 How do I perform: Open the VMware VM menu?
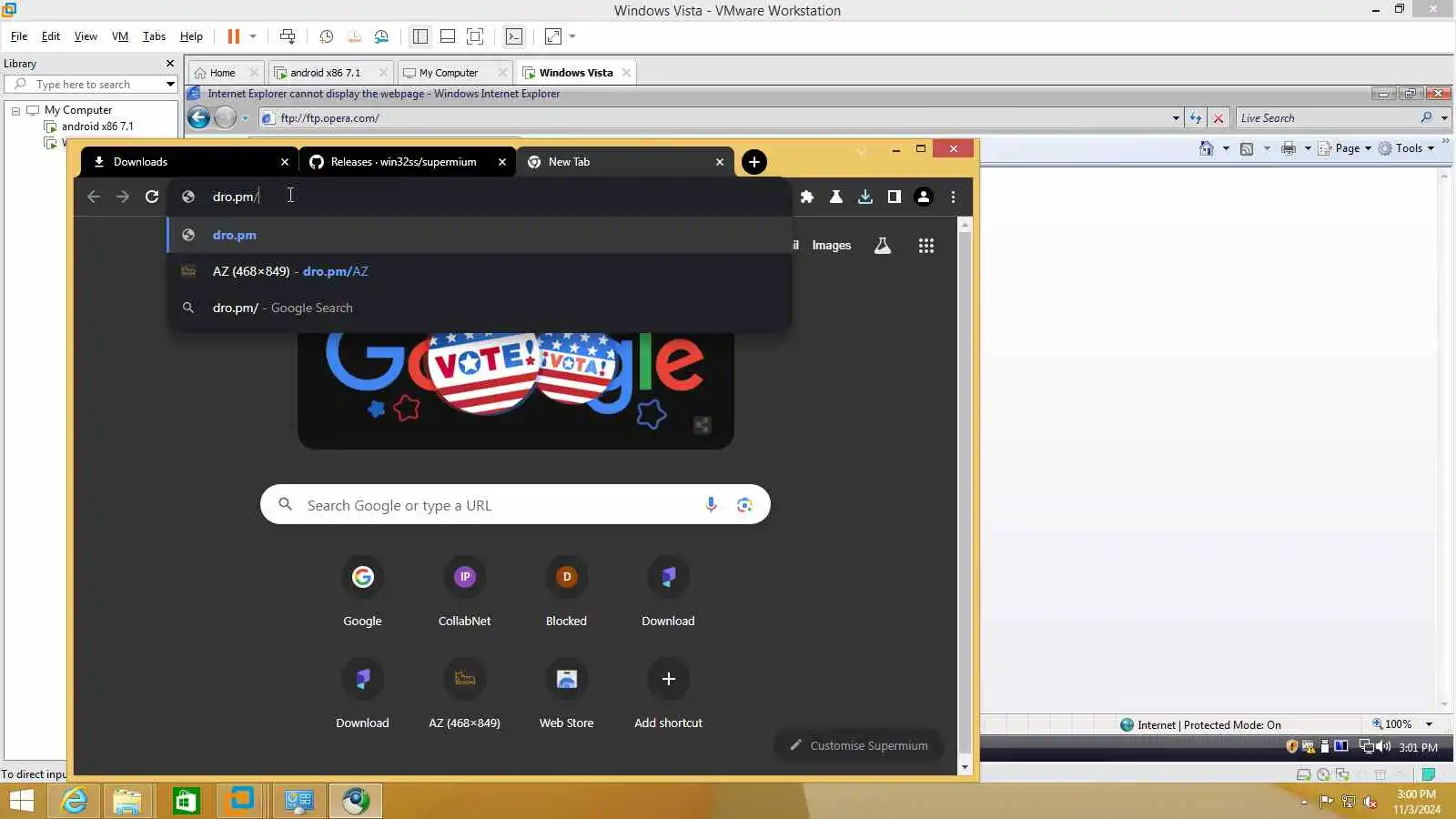[x=120, y=36]
